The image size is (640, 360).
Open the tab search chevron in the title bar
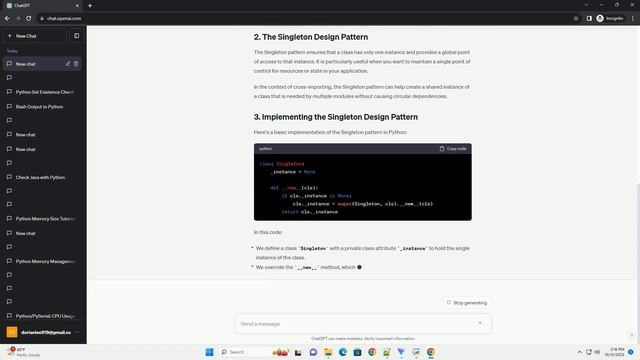(586, 5)
